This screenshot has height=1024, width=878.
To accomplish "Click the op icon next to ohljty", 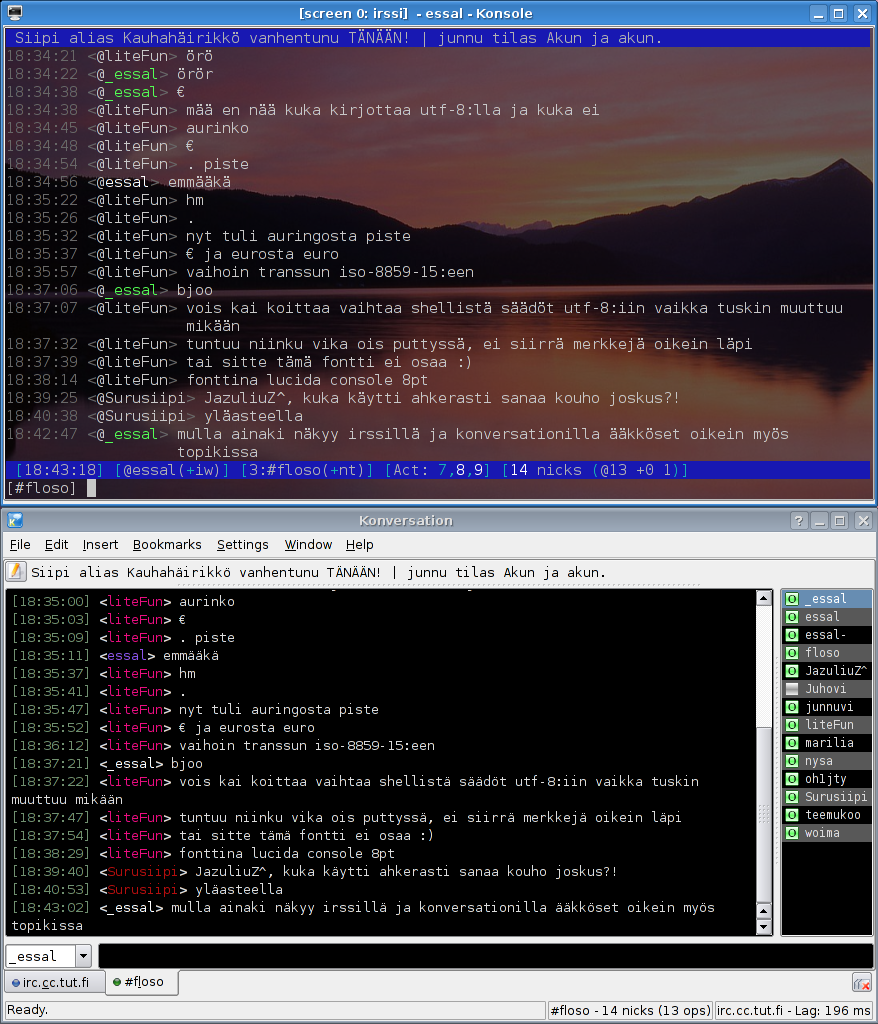I will 792,779.
